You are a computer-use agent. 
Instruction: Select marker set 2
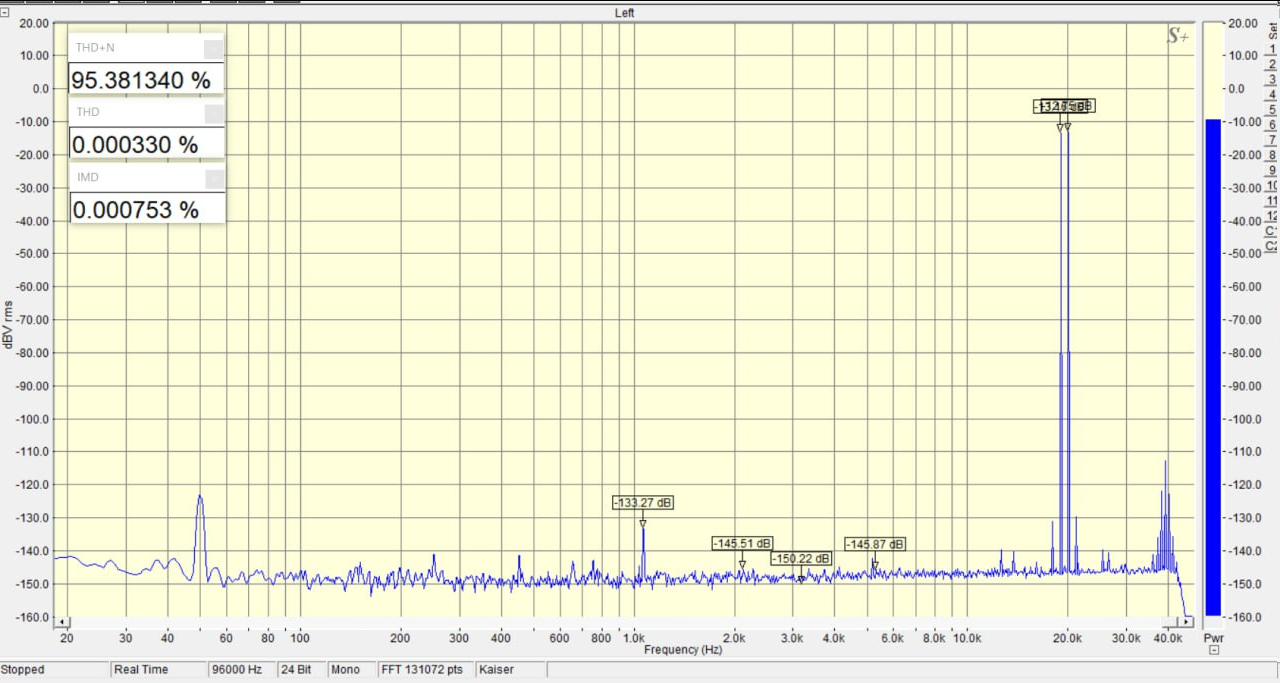[1272, 63]
